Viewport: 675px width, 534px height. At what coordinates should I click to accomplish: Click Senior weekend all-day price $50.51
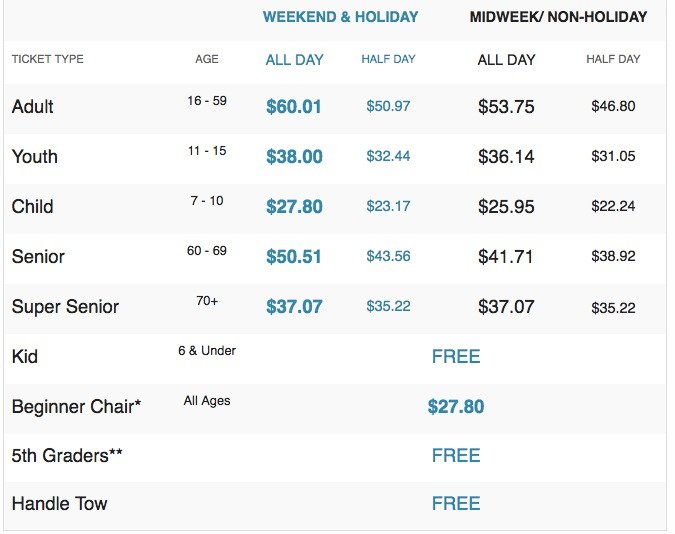pyautogui.click(x=294, y=256)
